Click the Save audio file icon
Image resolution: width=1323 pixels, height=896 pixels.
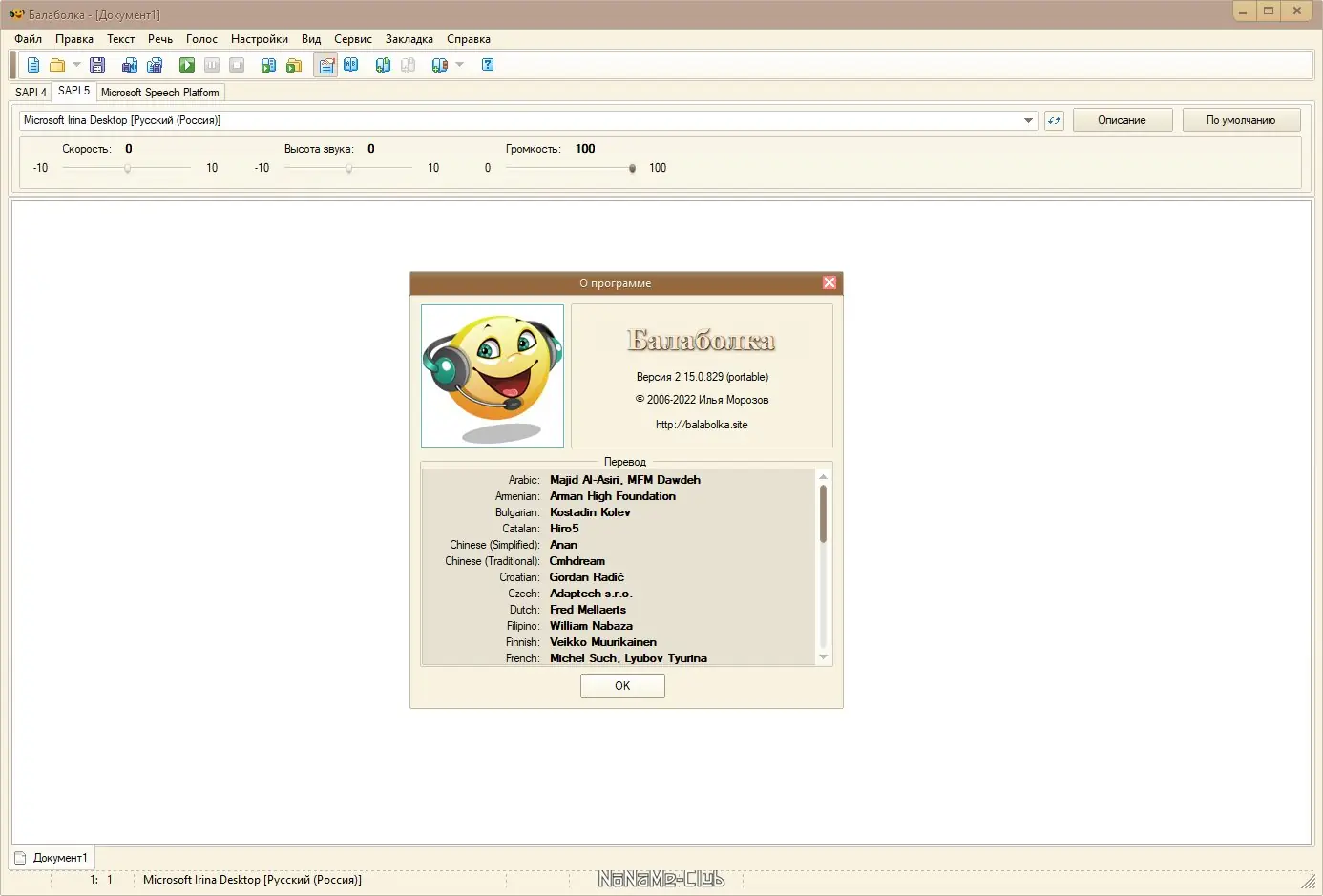pyautogui.click(x=130, y=65)
